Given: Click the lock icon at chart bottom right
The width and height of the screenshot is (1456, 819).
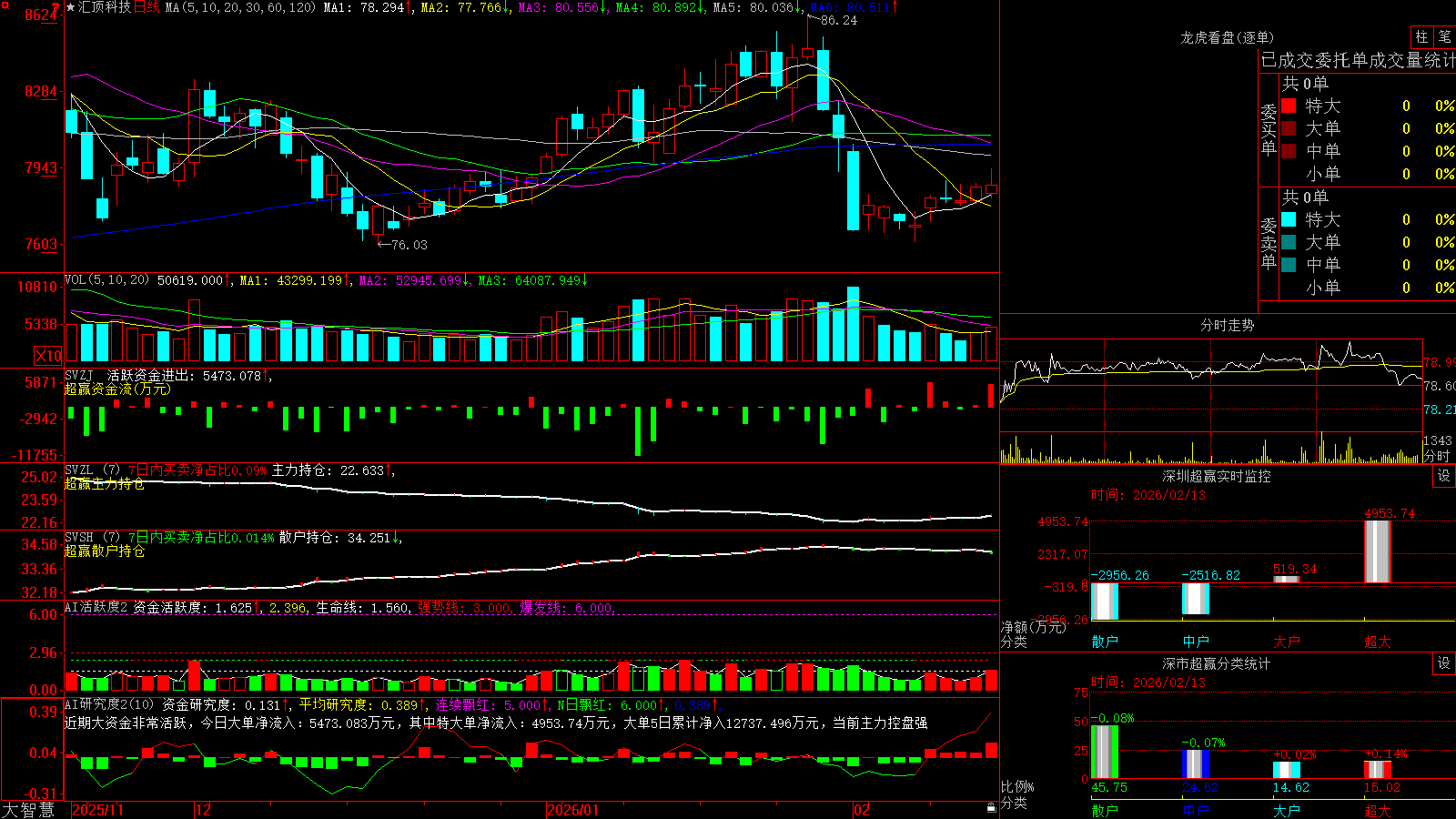Looking at the screenshot, I should (x=991, y=808).
